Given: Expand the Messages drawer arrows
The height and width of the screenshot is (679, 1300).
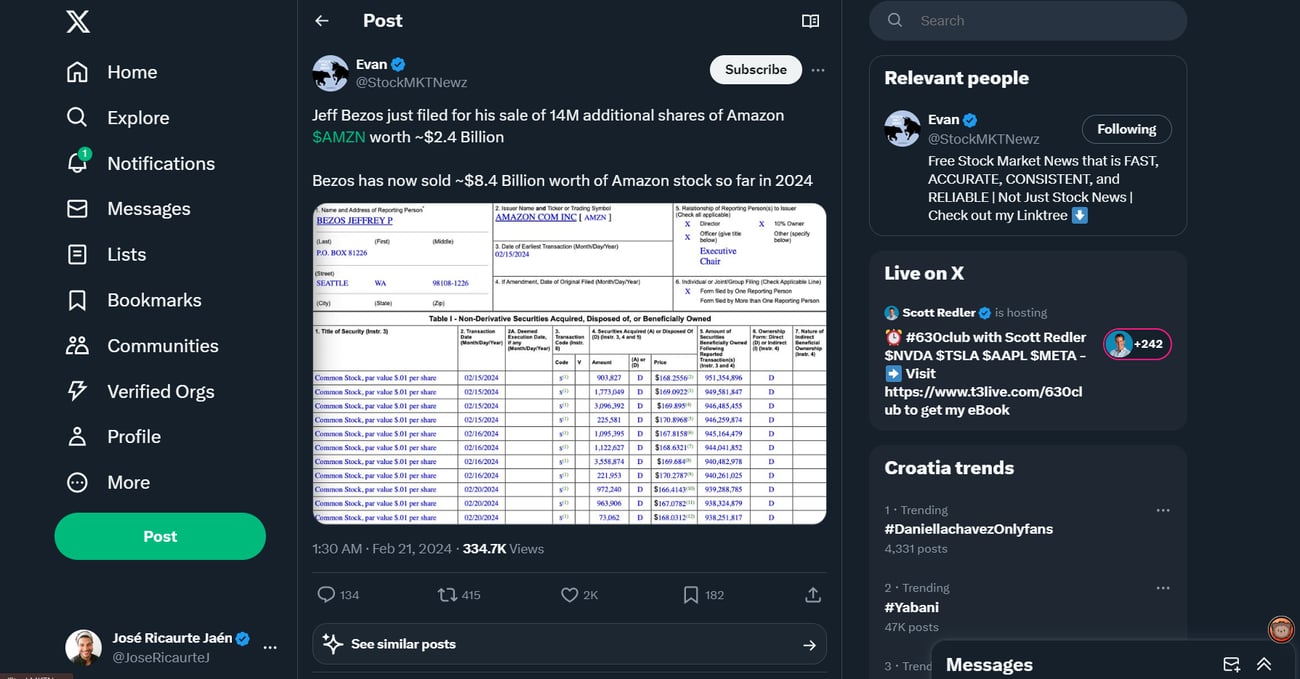Looking at the screenshot, I should point(1264,664).
